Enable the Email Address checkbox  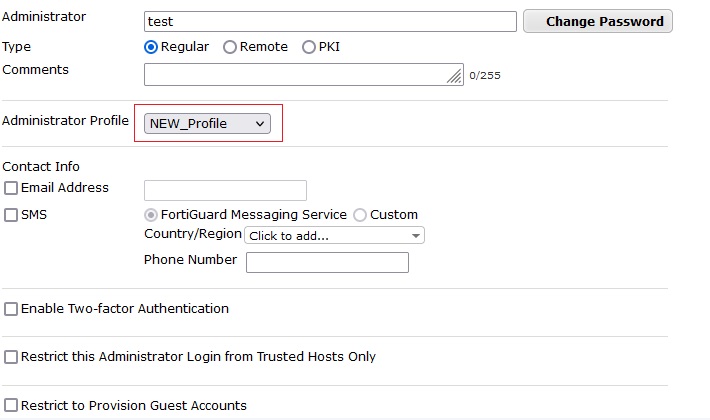(x=11, y=188)
